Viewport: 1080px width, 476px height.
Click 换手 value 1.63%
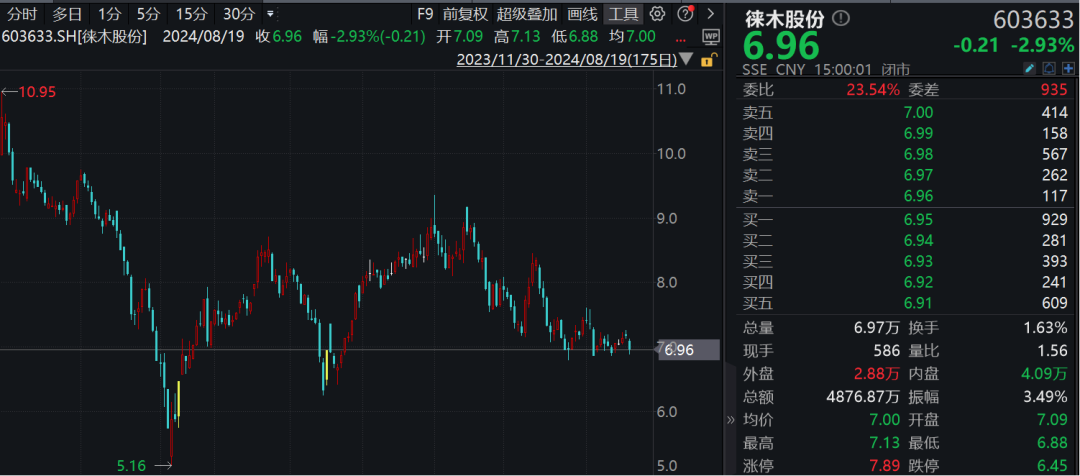coord(1047,327)
